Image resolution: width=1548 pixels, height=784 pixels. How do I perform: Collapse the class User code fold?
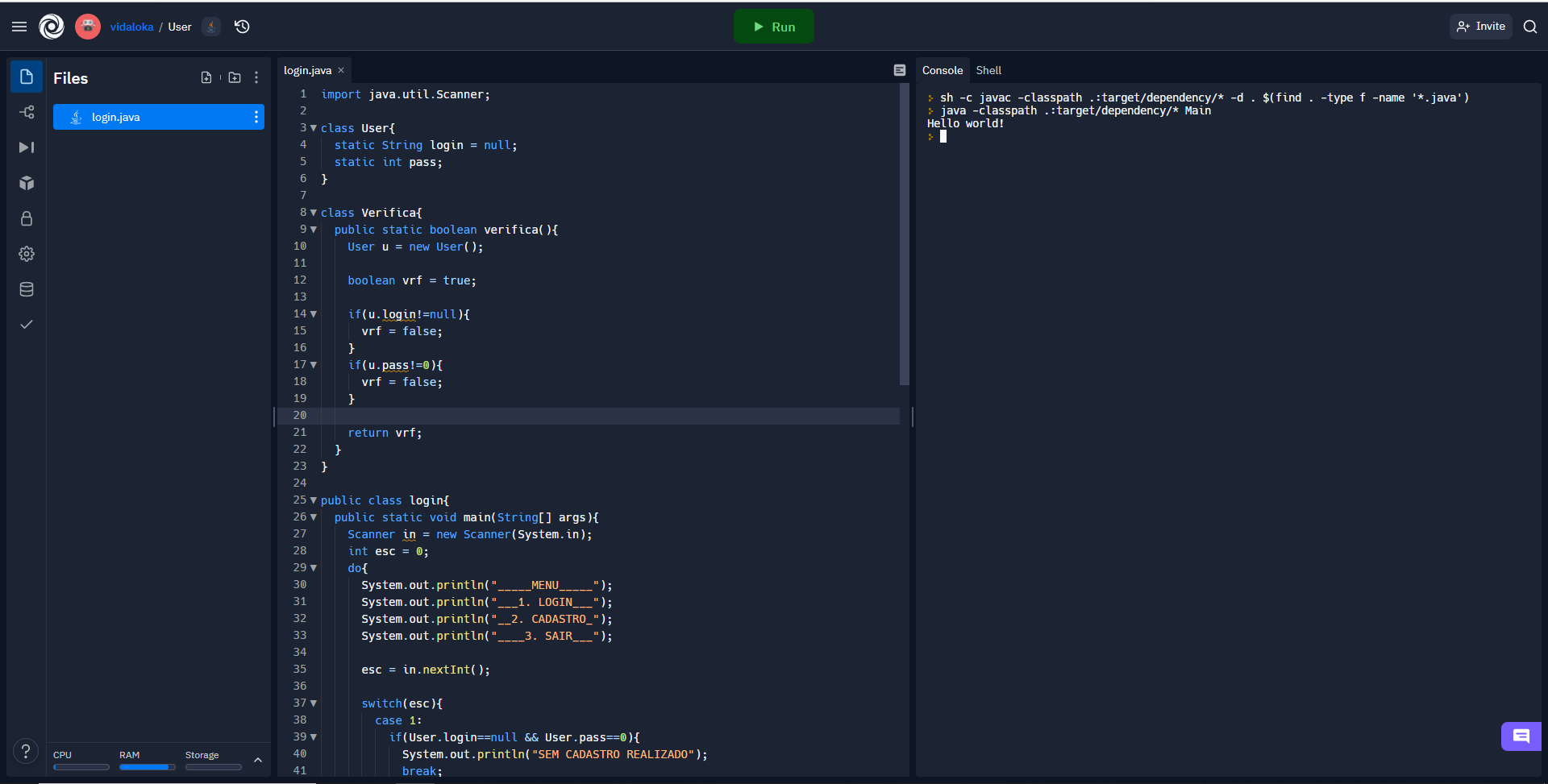tap(314, 128)
